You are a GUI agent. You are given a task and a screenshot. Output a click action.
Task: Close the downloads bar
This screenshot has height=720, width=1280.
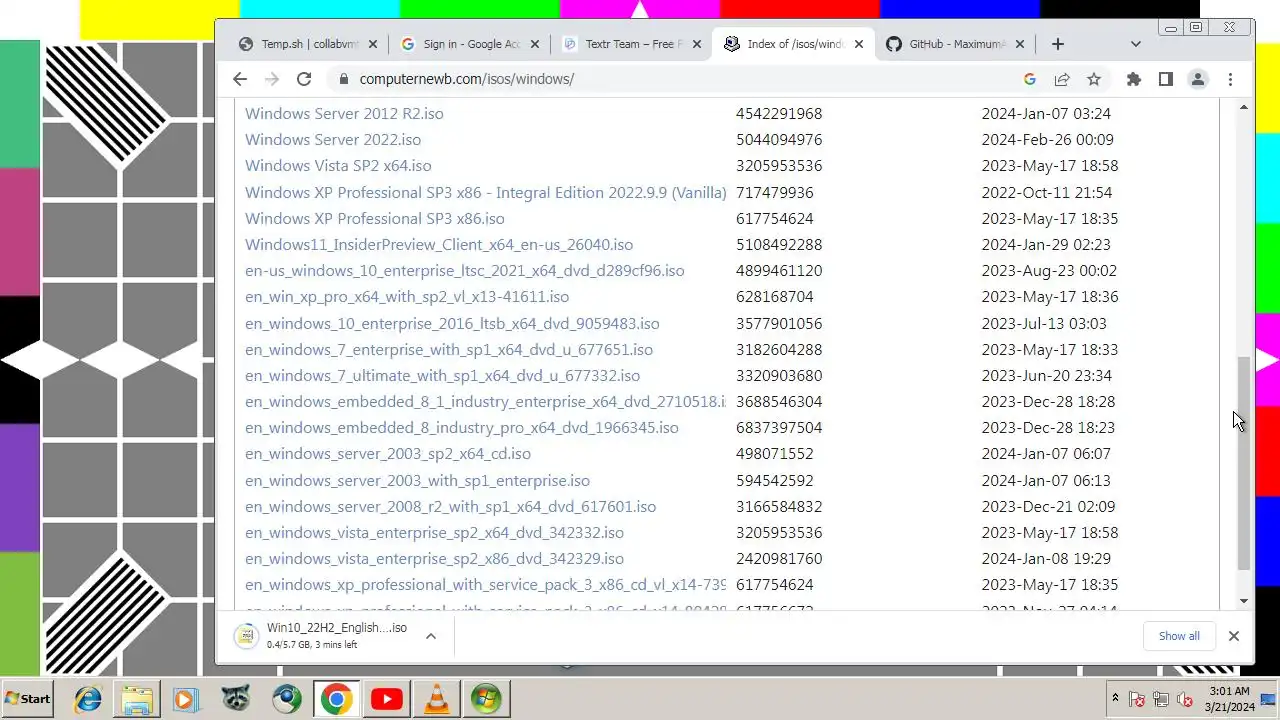pyautogui.click(x=1234, y=636)
